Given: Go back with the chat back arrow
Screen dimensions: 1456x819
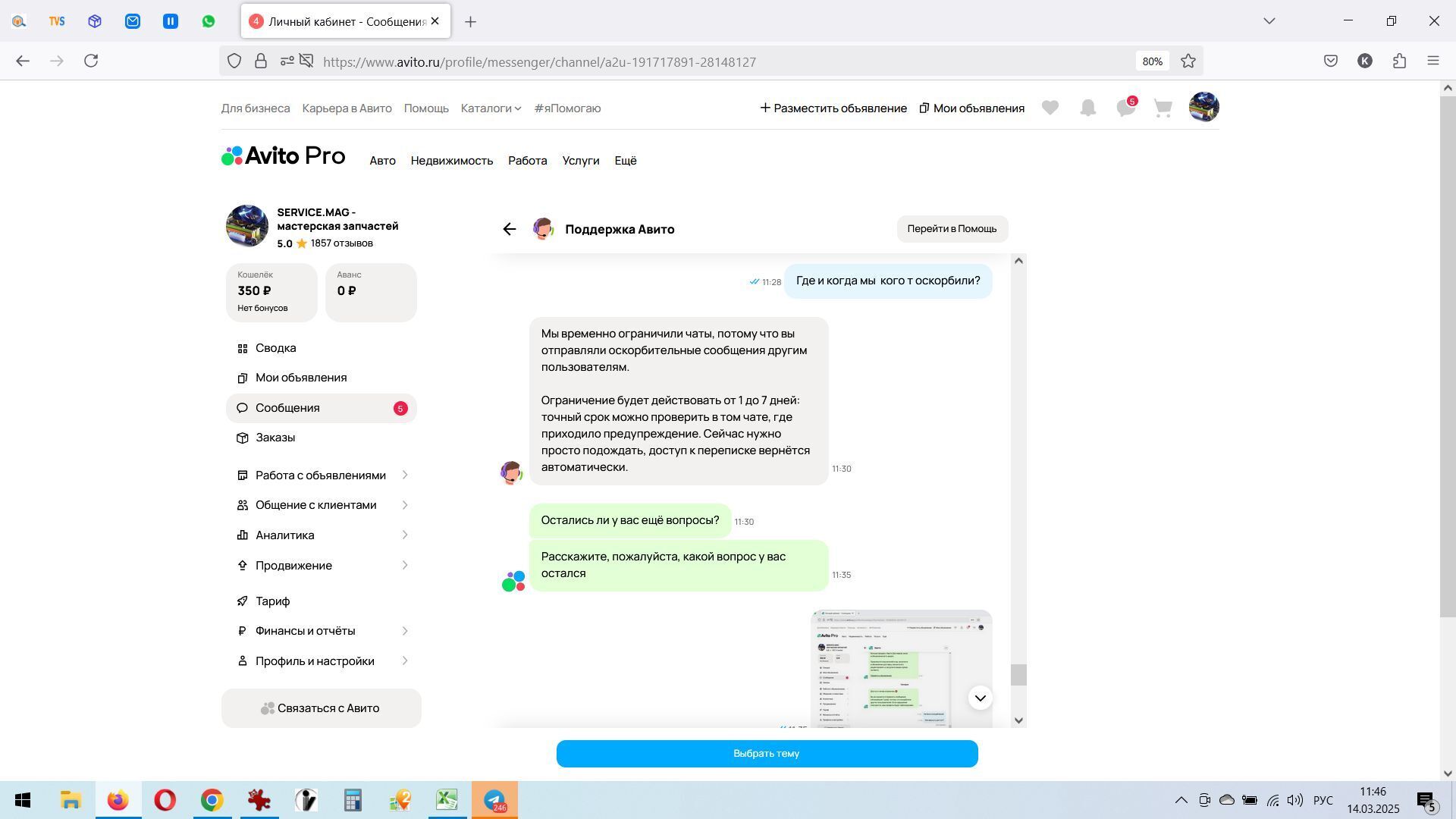Looking at the screenshot, I should (x=510, y=229).
